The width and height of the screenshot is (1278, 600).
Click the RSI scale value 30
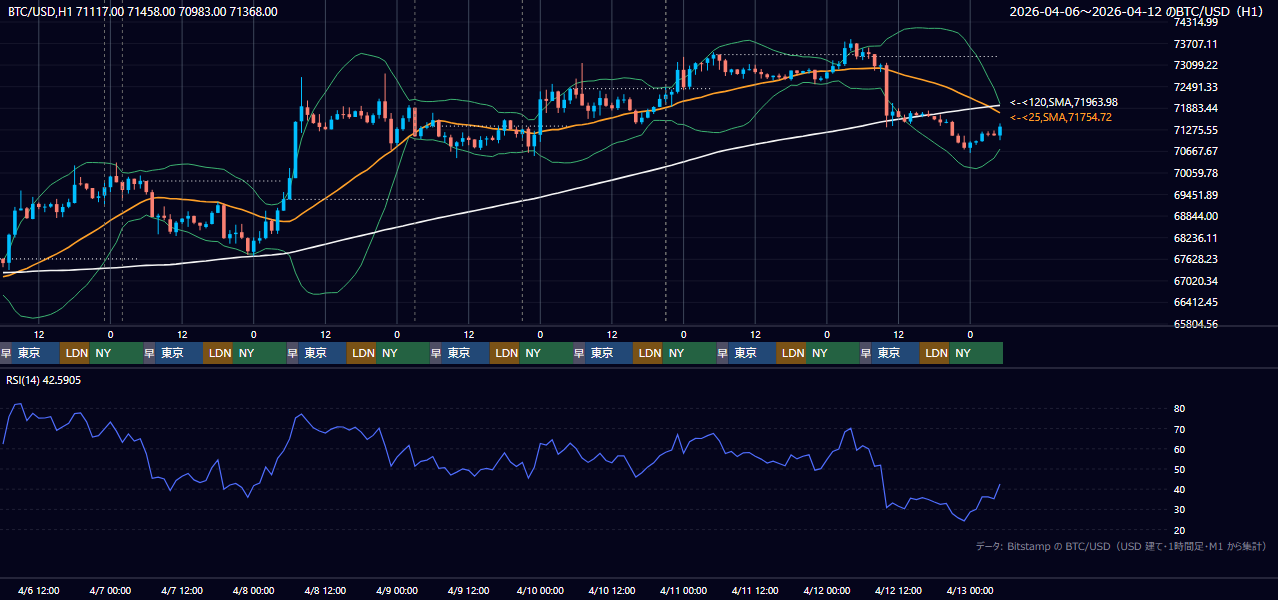click(x=1180, y=510)
